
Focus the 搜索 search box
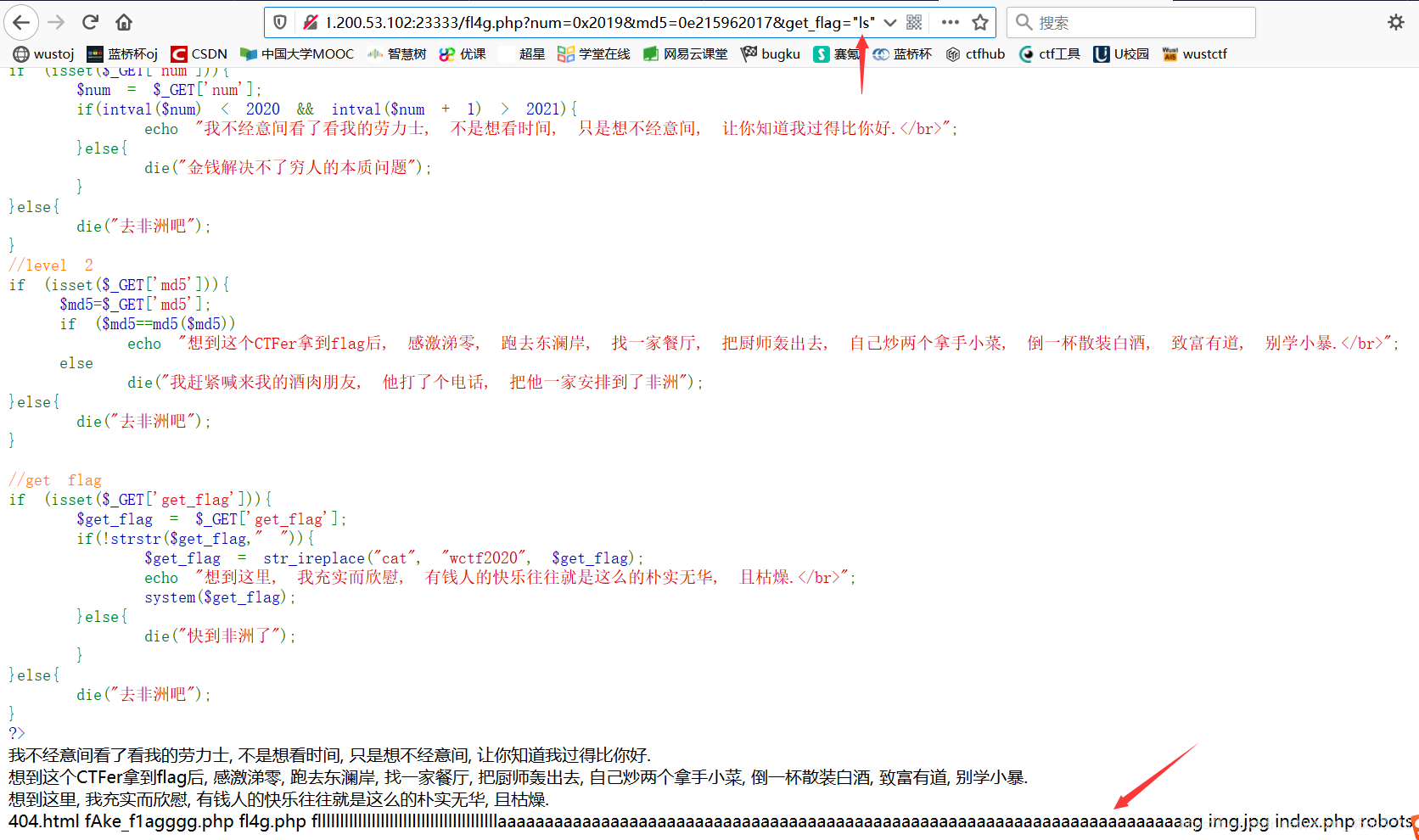tap(1131, 22)
